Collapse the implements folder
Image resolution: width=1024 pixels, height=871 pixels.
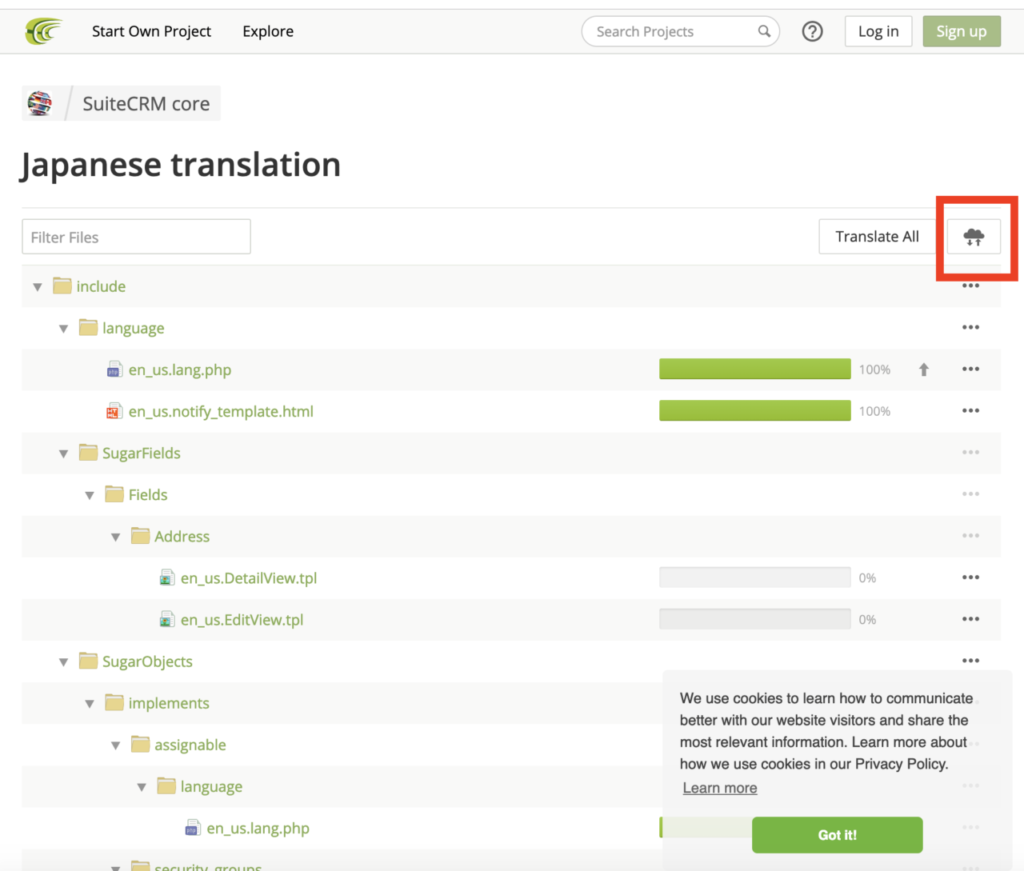pos(90,704)
